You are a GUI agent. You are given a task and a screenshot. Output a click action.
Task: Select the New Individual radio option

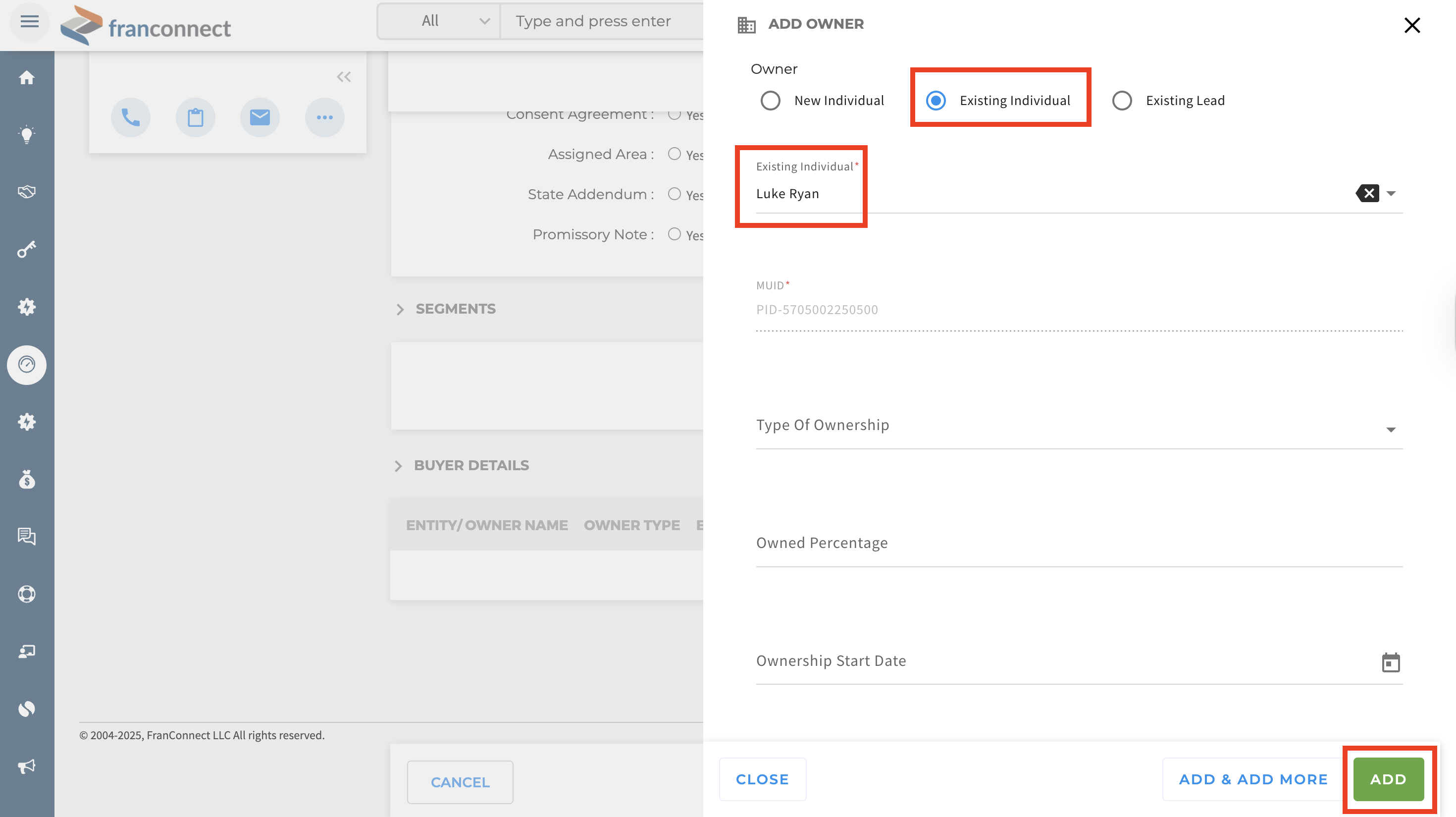pyautogui.click(x=771, y=101)
